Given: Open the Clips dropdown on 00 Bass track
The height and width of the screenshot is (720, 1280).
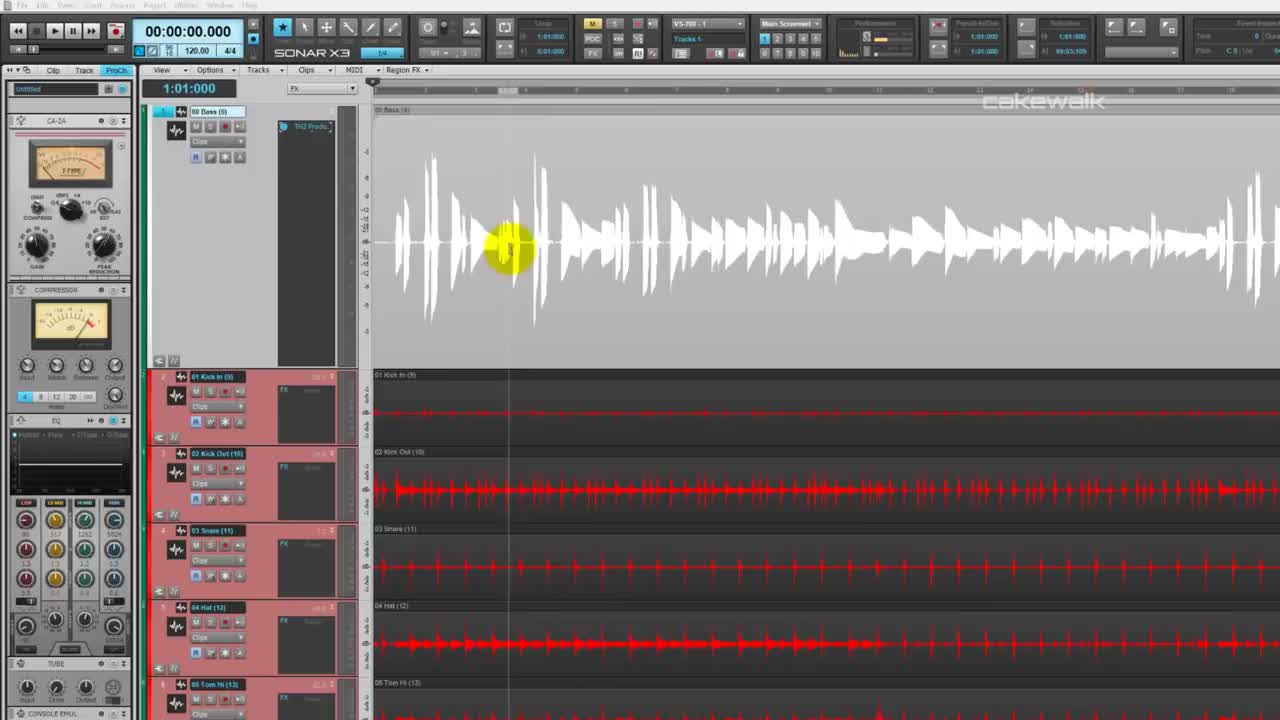Looking at the screenshot, I should [x=217, y=142].
